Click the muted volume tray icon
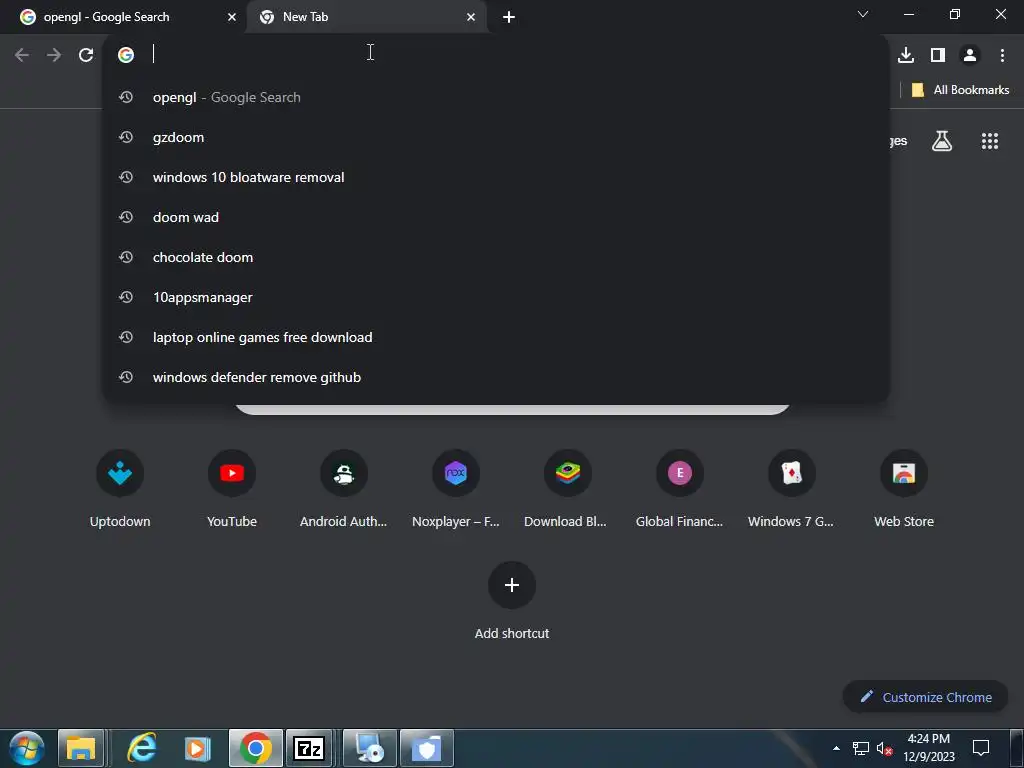The image size is (1024, 768). click(x=884, y=748)
